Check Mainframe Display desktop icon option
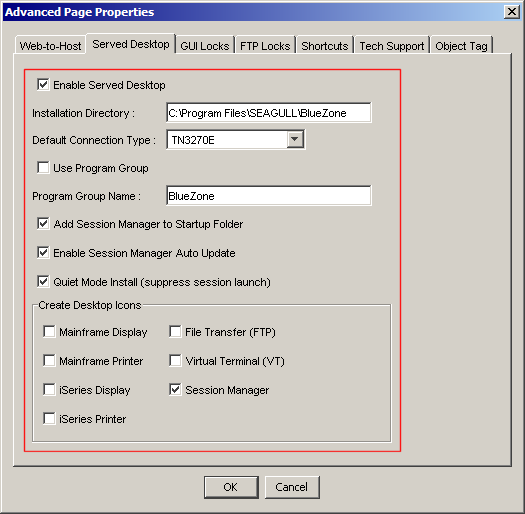Screen dimensions: 525x514 pos(49,332)
